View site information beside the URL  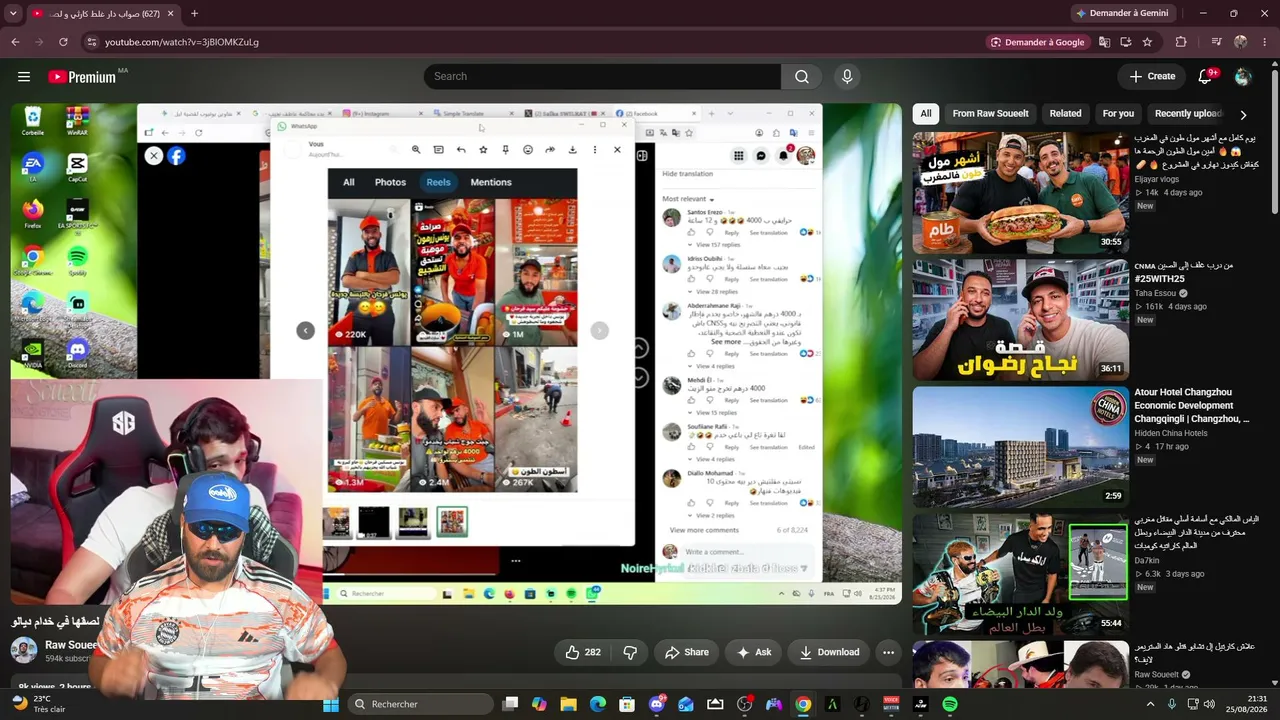pos(91,42)
